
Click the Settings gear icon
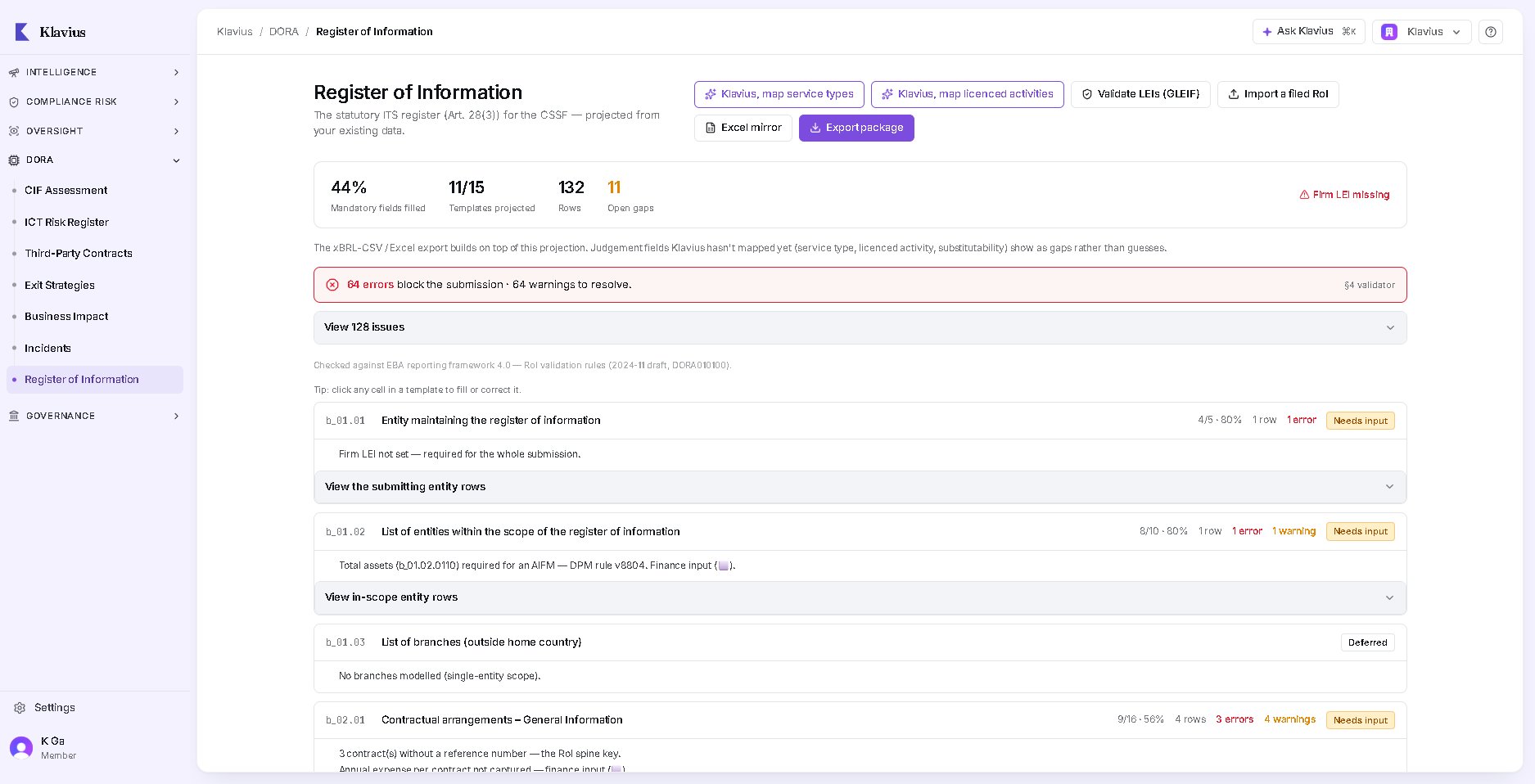coord(20,708)
